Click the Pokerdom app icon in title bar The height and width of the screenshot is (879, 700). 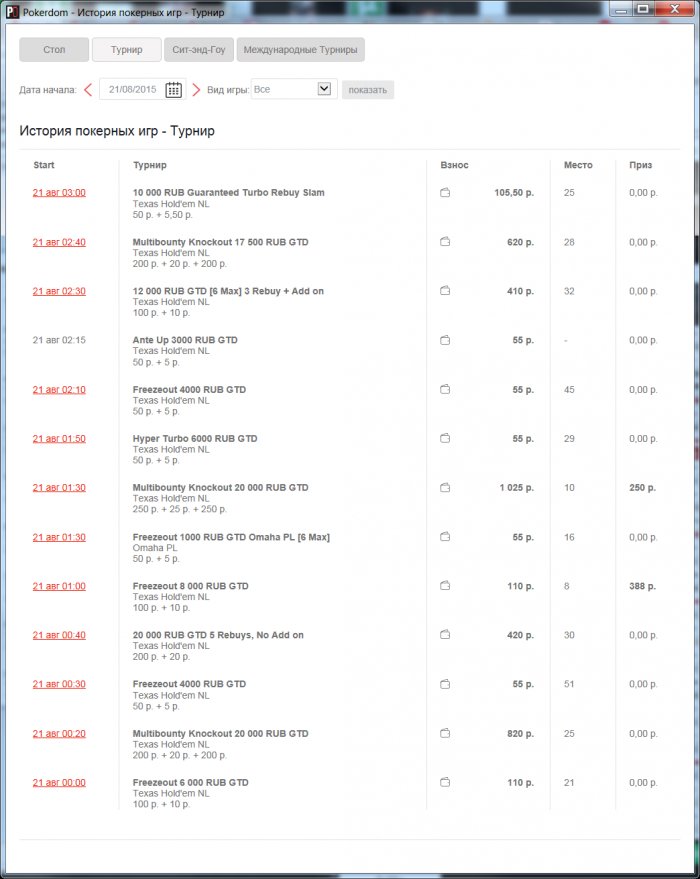pos(12,10)
